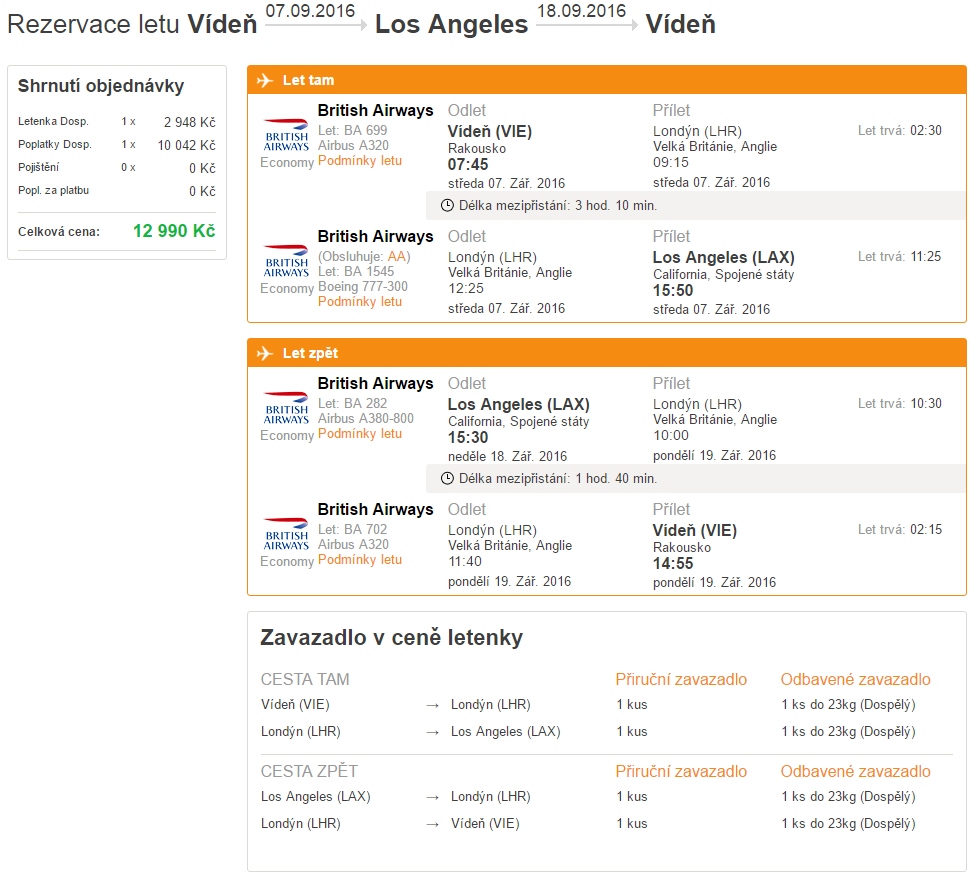Open Podmínky letu for flight BA 699

pyautogui.click(x=360, y=161)
